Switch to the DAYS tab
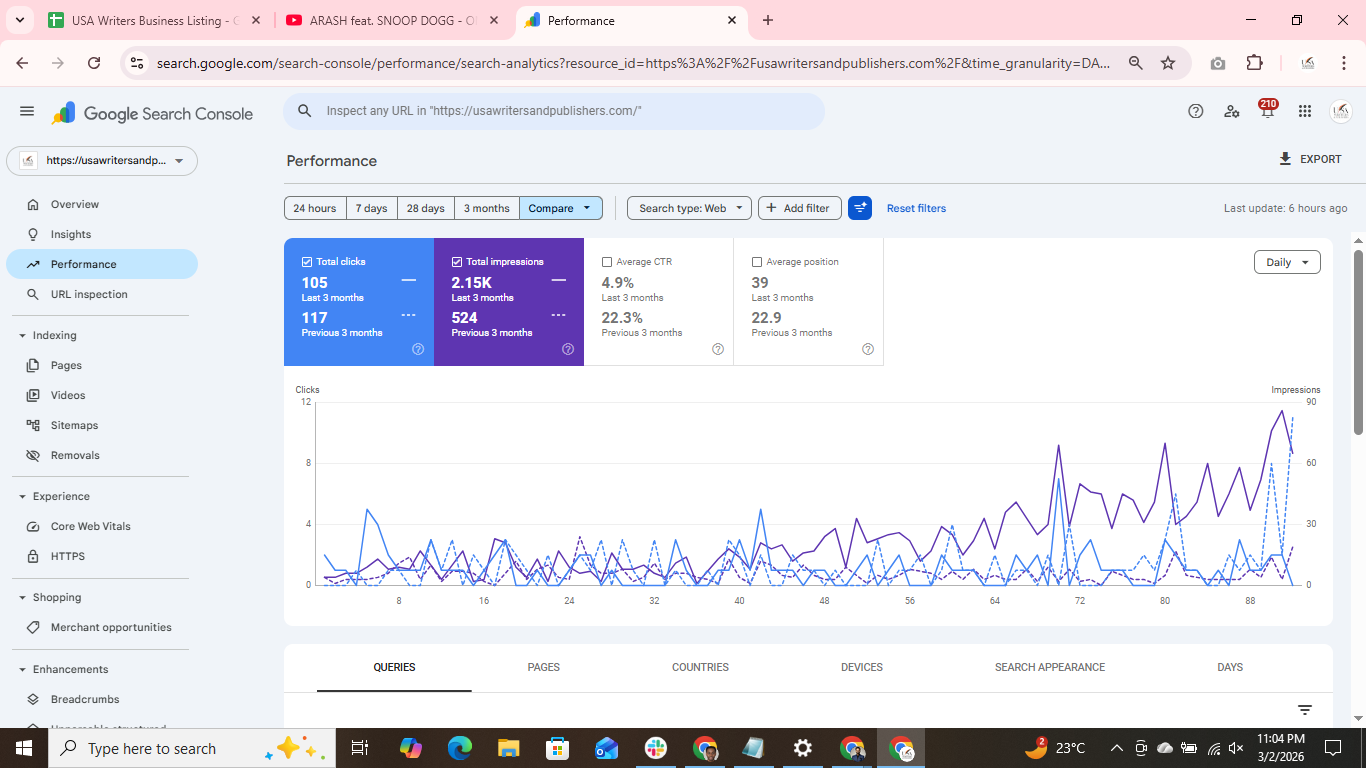The width and height of the screenshot is (1366, 768). coord(1230,667)
